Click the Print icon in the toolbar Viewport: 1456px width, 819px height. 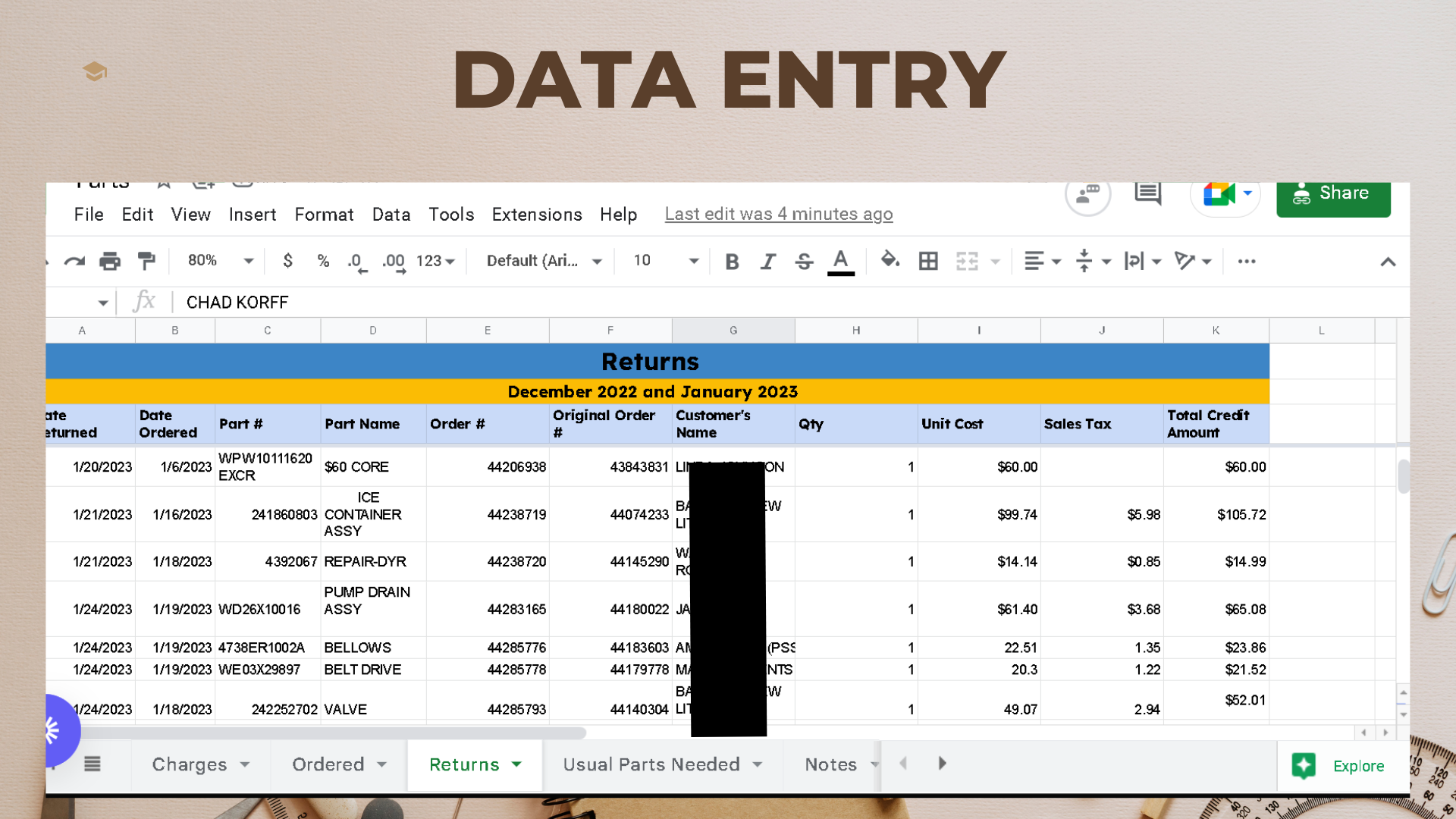click(110, 261)
